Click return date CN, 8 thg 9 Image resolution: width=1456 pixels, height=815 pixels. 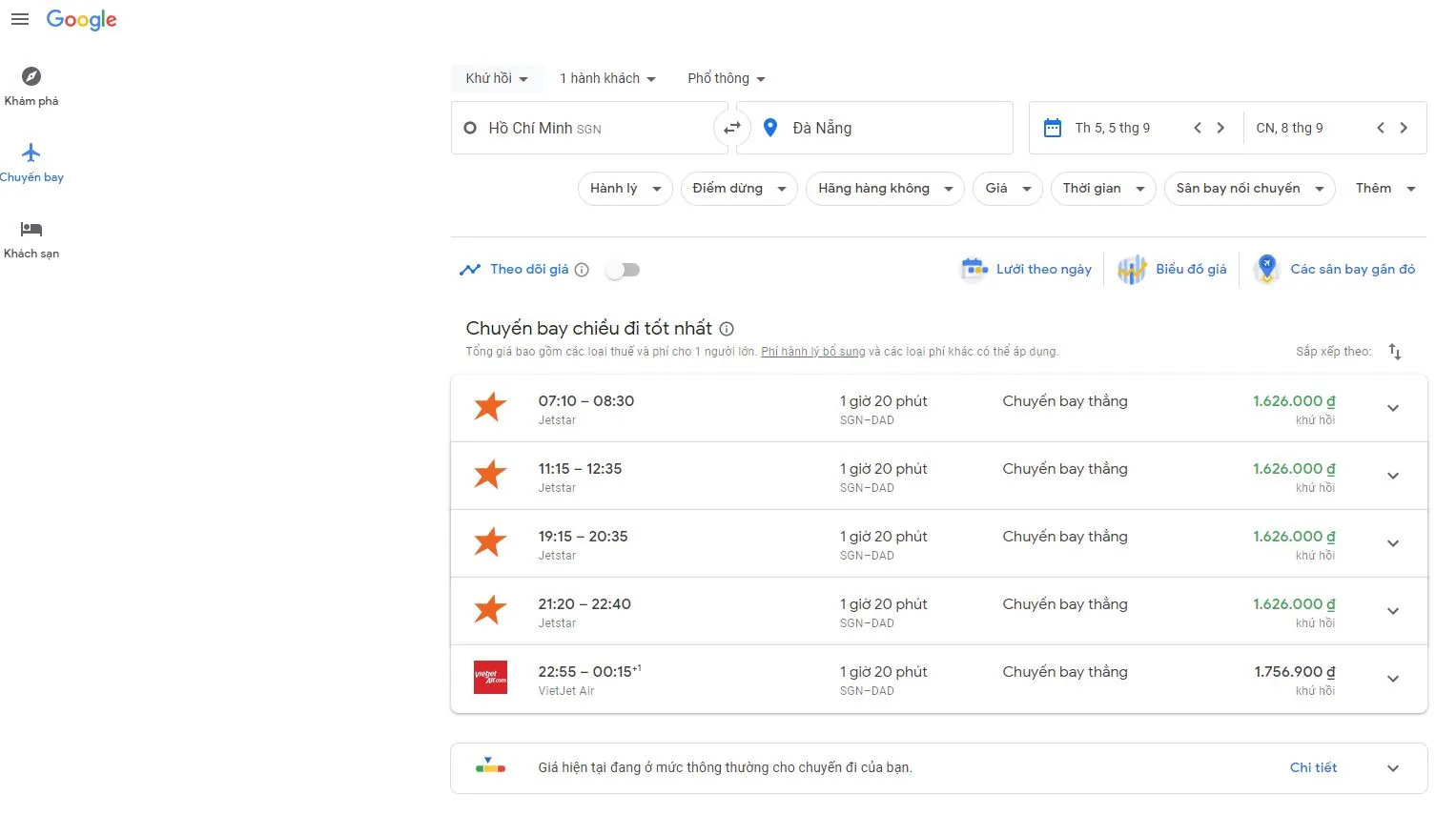tap(1289, 128)
